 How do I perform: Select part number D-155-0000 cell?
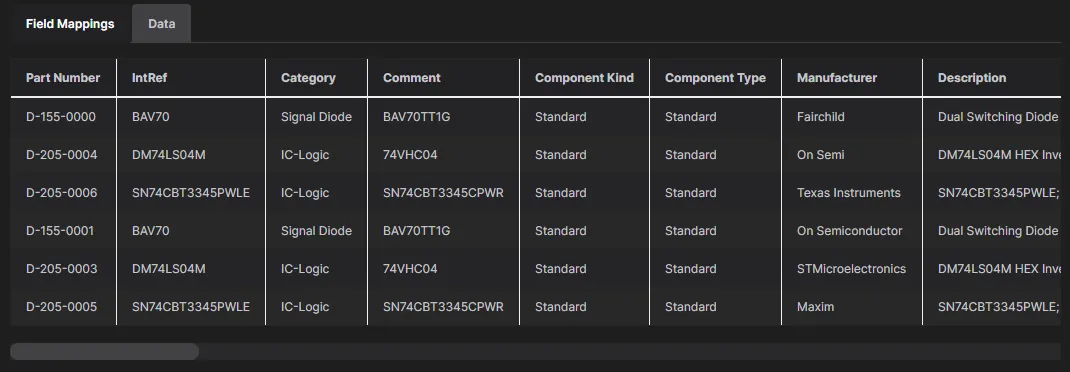[63, 117]
